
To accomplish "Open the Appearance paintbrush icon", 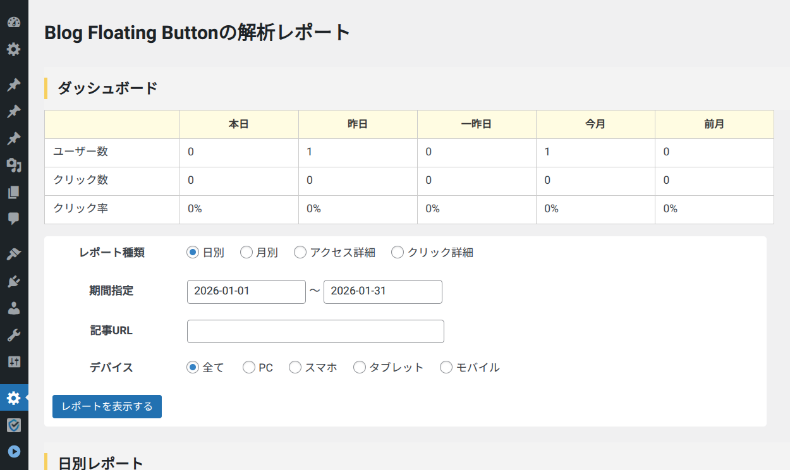I will pyautogui.click(x=14, y=253).
